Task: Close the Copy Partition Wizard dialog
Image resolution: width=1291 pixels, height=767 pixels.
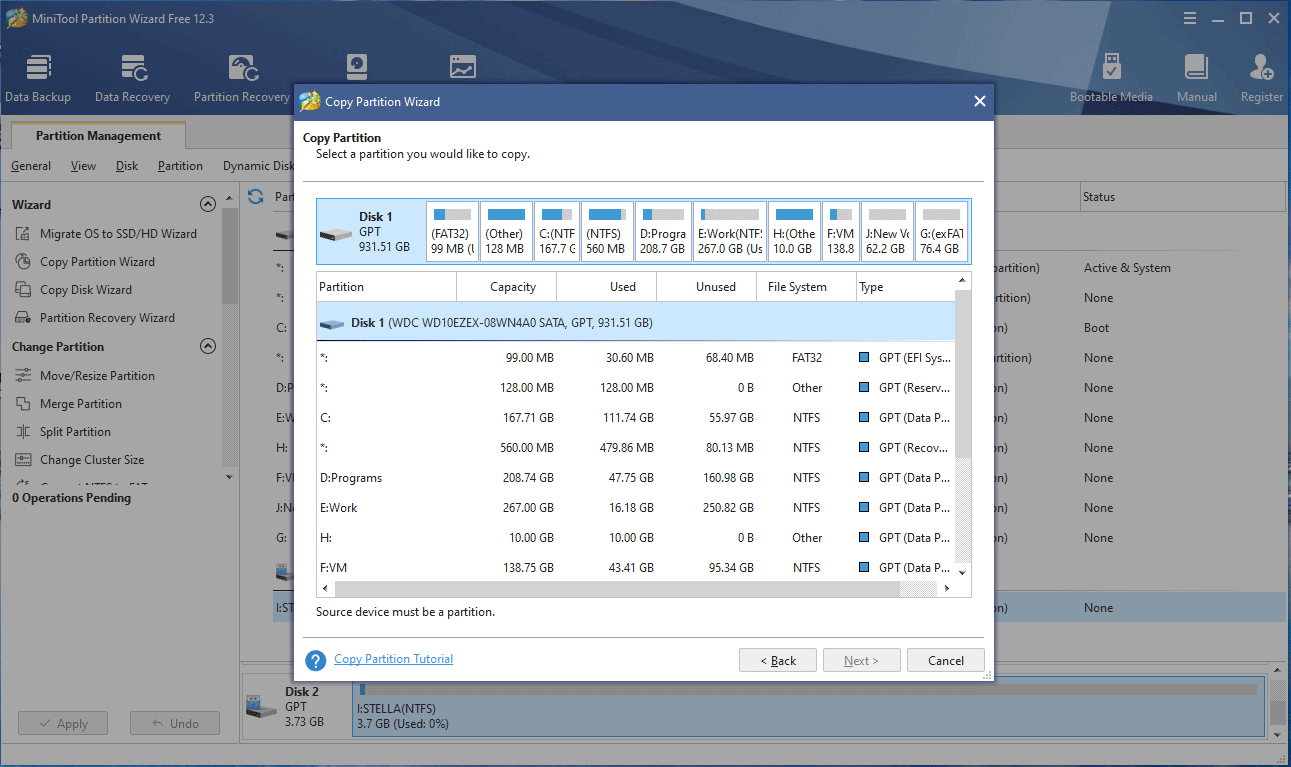Action: 980,101
